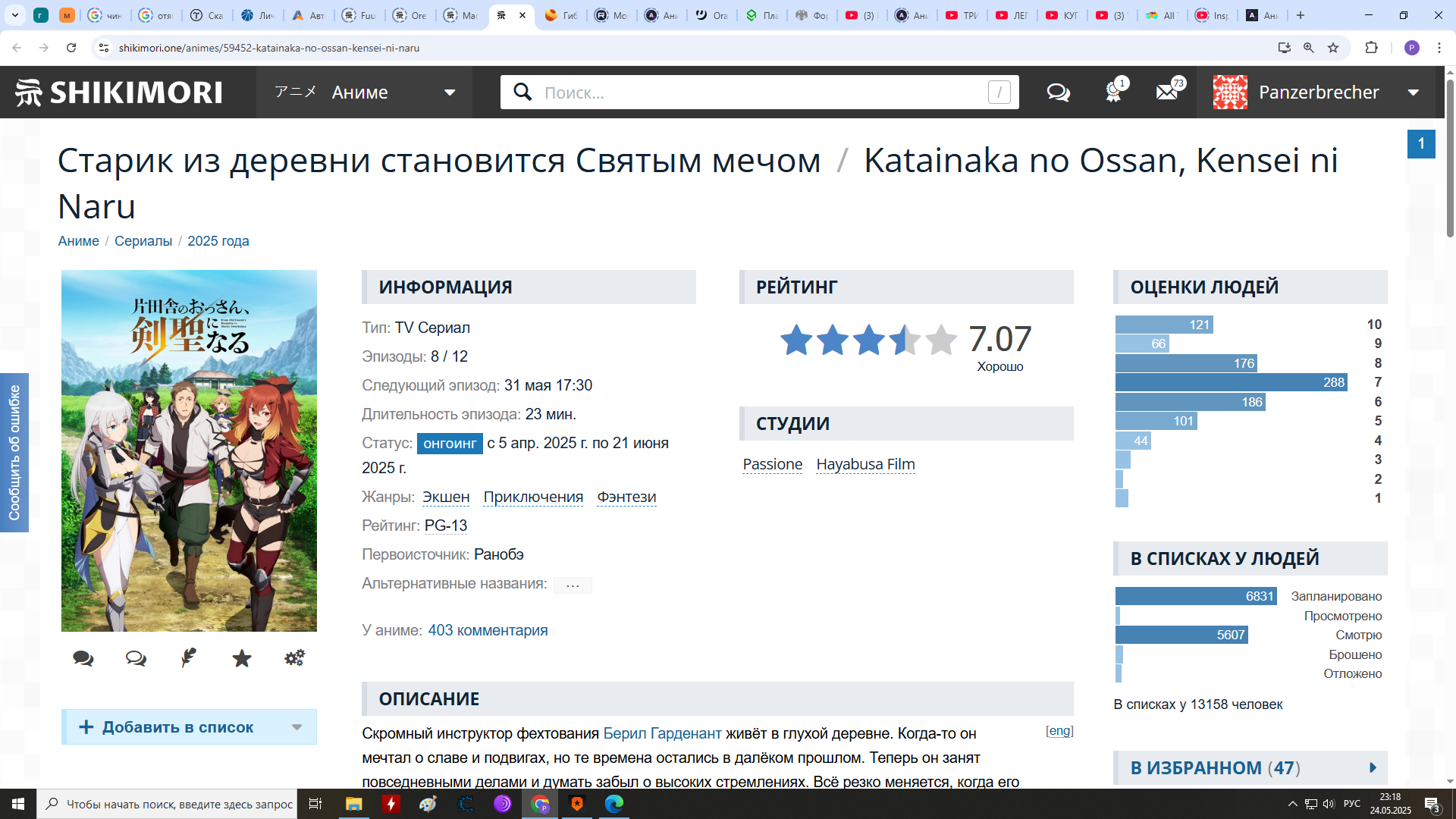Image resolution: width=1456 pixels, height=819 pixels.
Task: Click the Windows taskbar search box
Action: pos(168,804)
